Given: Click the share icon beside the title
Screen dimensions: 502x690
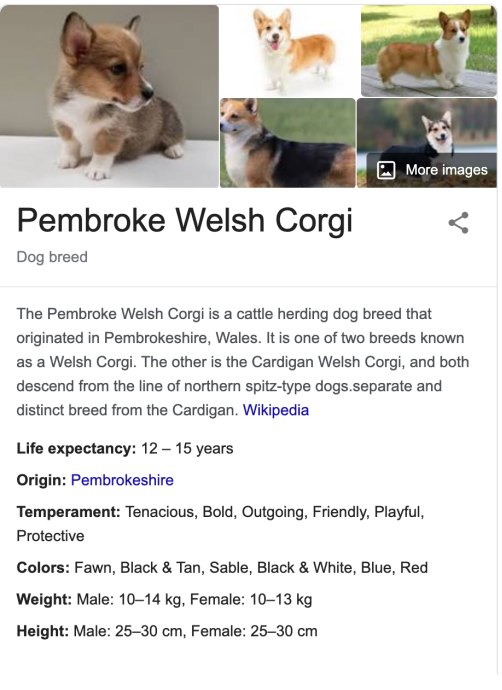Looking at the screenshot, I should 458,223.
